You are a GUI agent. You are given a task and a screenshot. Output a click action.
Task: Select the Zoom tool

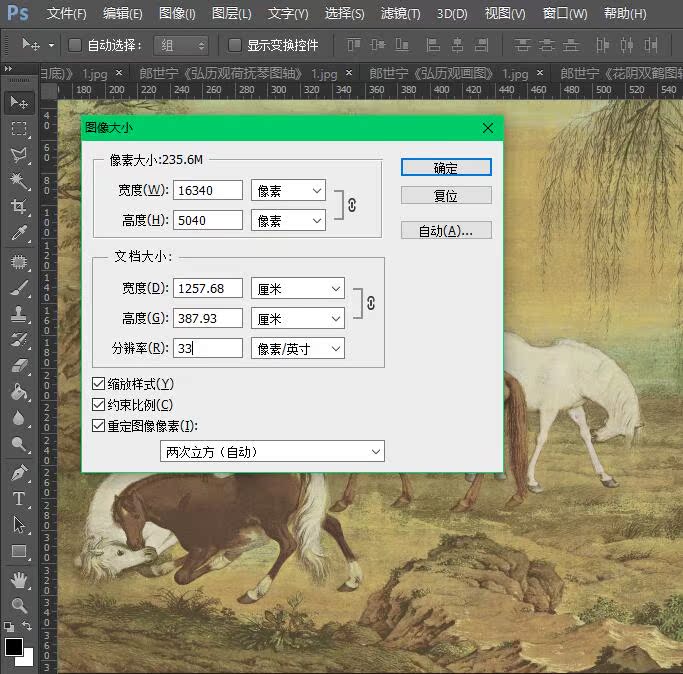(19, 605)
